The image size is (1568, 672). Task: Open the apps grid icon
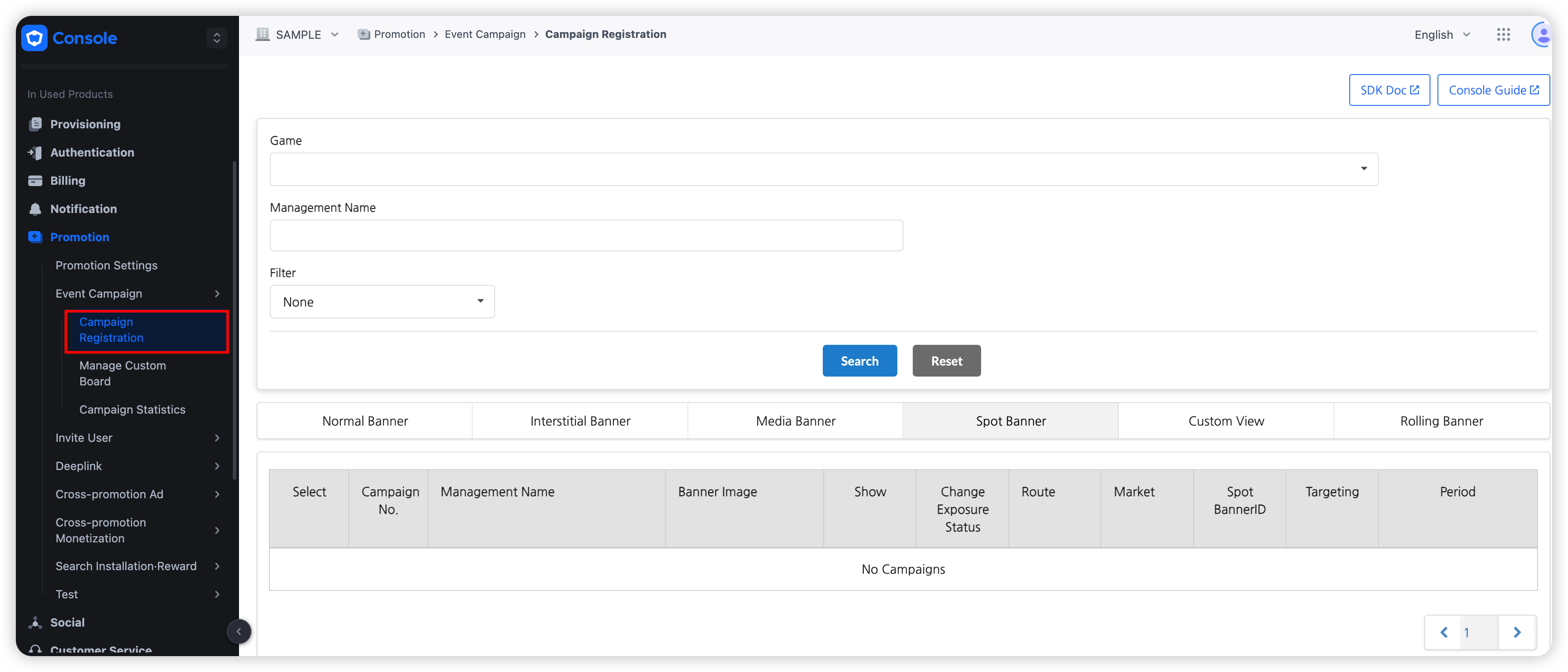[x=1503, y=35]
